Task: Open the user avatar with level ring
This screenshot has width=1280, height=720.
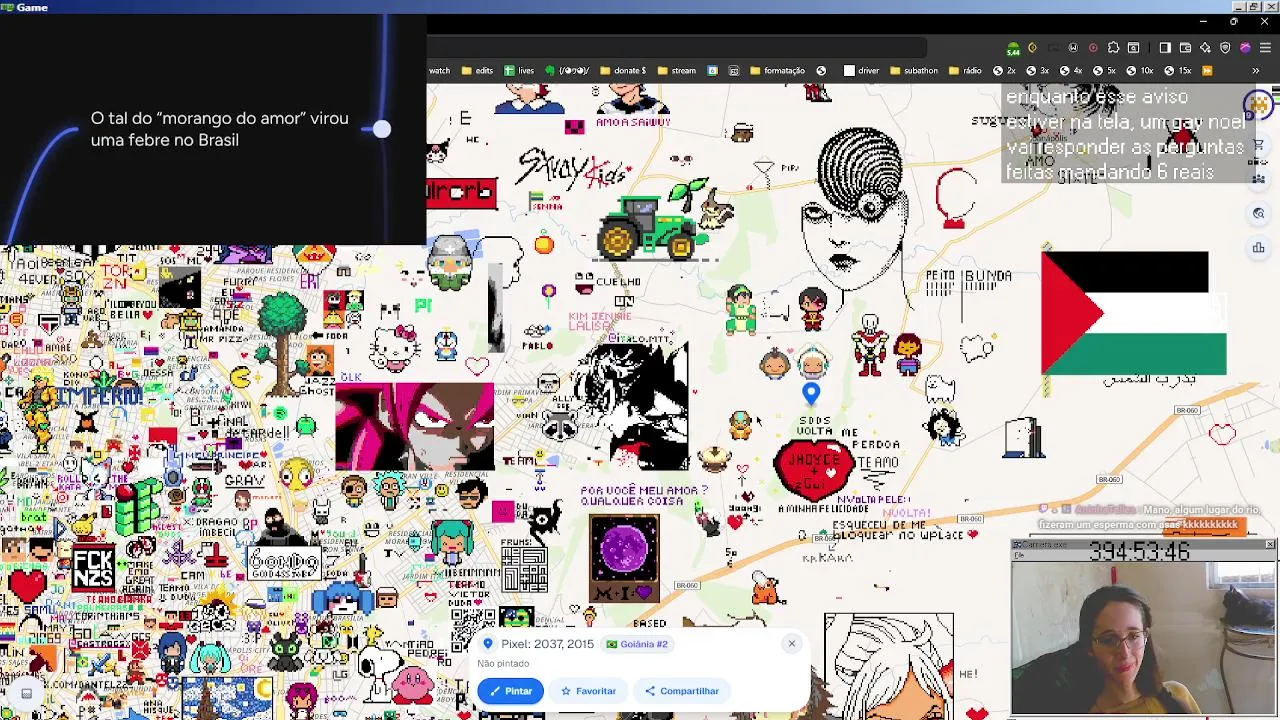Action: [1259, 103]
